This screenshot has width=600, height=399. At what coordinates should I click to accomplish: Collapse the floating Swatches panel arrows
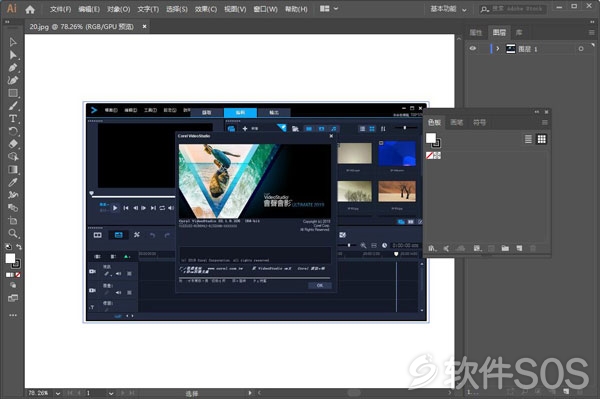pyautogui.click(x=536, y=112)
